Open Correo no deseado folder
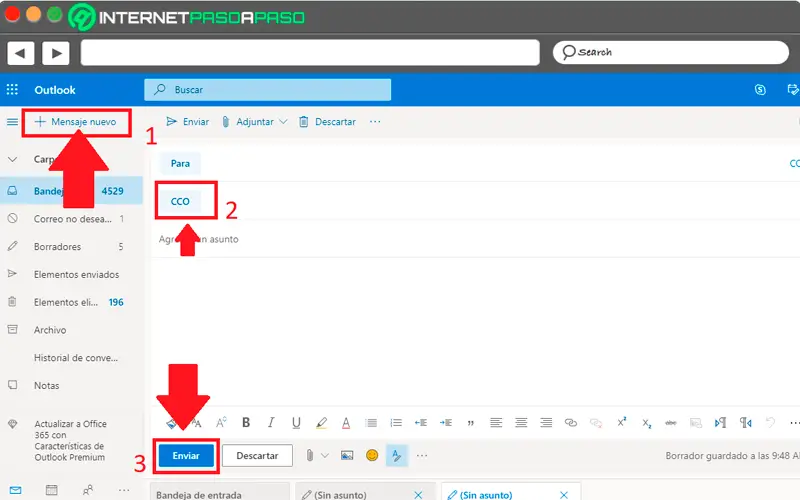800x500 pixels. (x=71, y=219)
